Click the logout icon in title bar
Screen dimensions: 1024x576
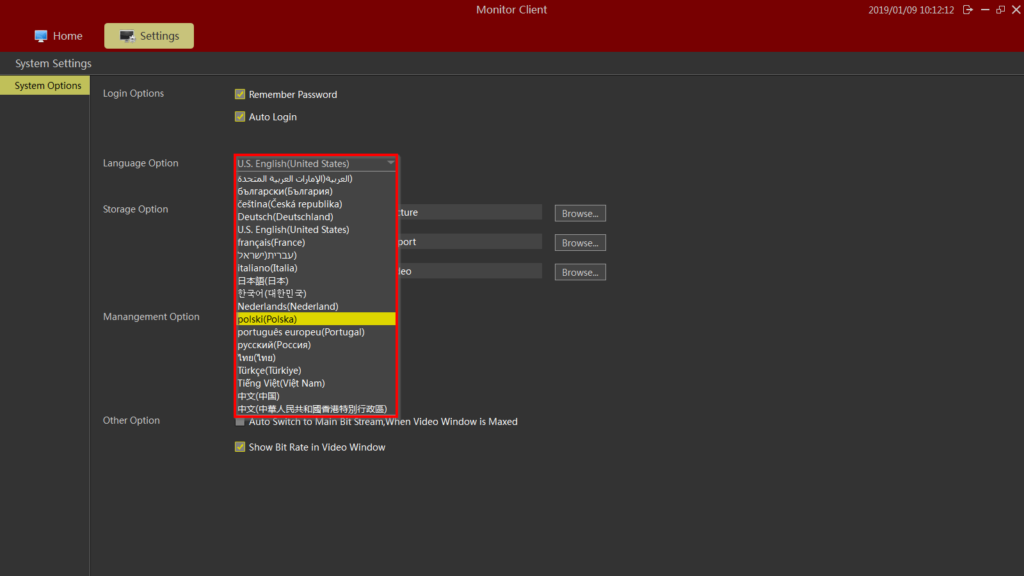click(x=966, y=9)
